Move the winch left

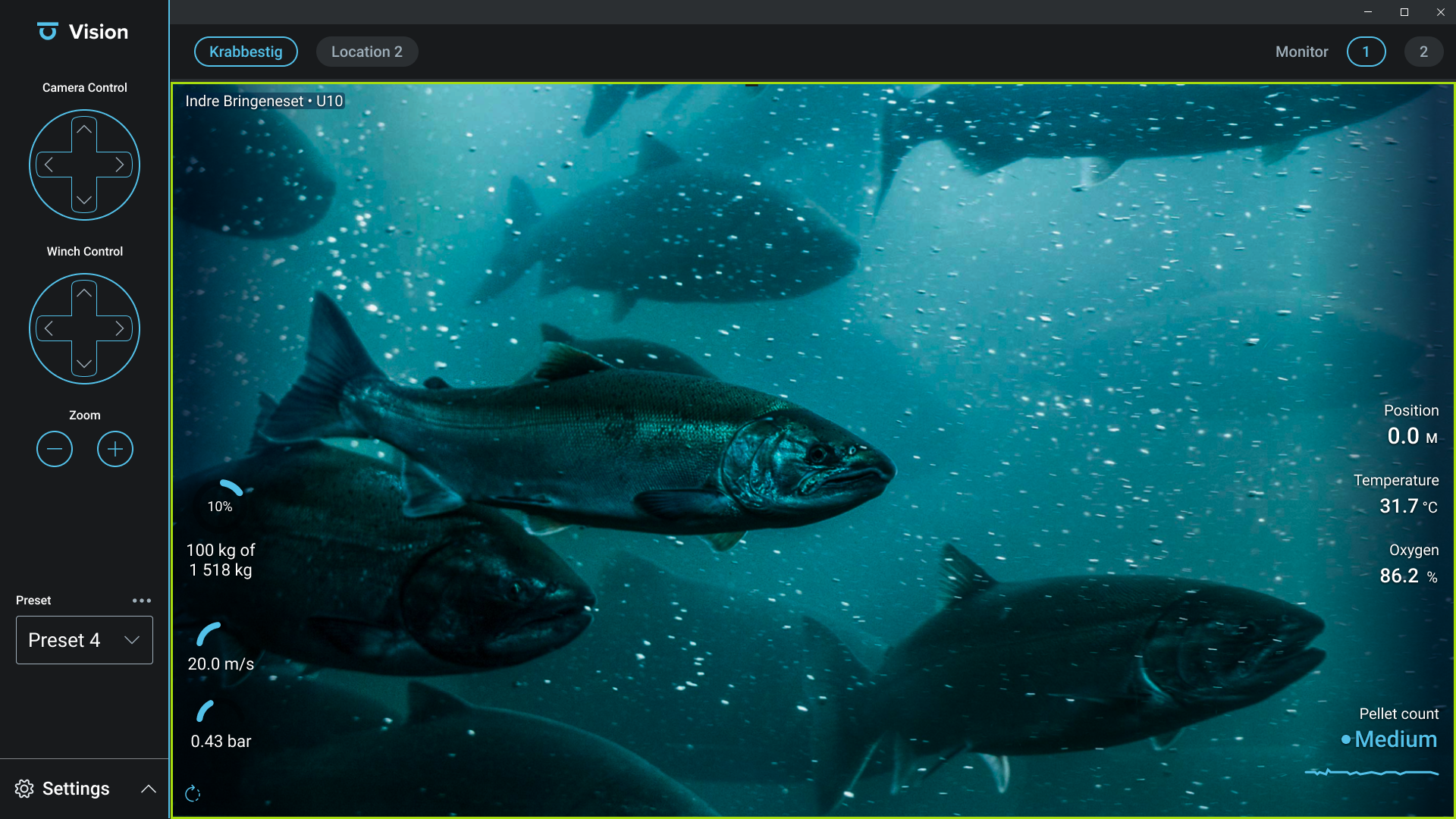coord(49,328)
